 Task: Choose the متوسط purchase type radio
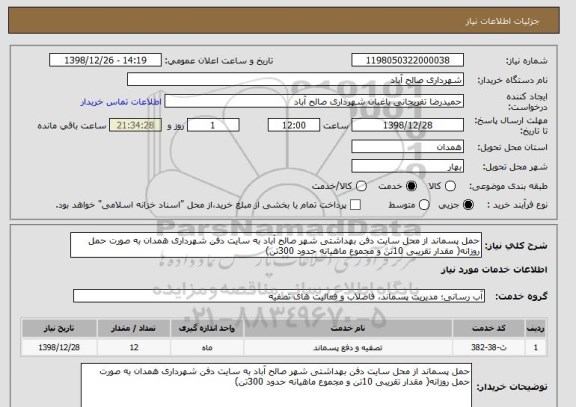(424, 205)
